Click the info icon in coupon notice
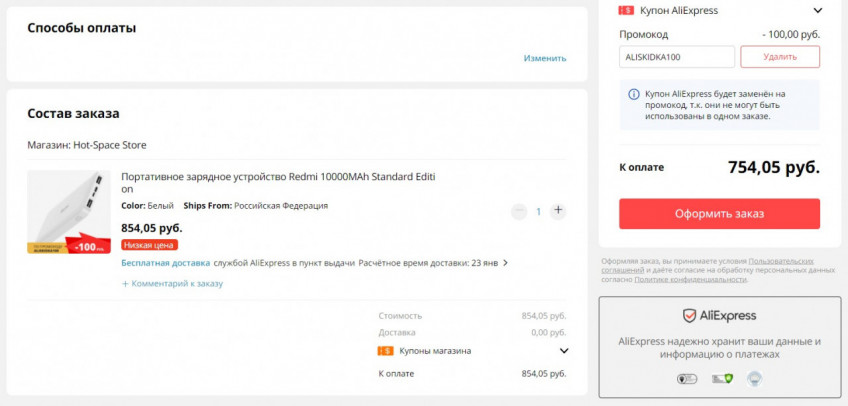The image size is (848, 406). click(634, 94)
